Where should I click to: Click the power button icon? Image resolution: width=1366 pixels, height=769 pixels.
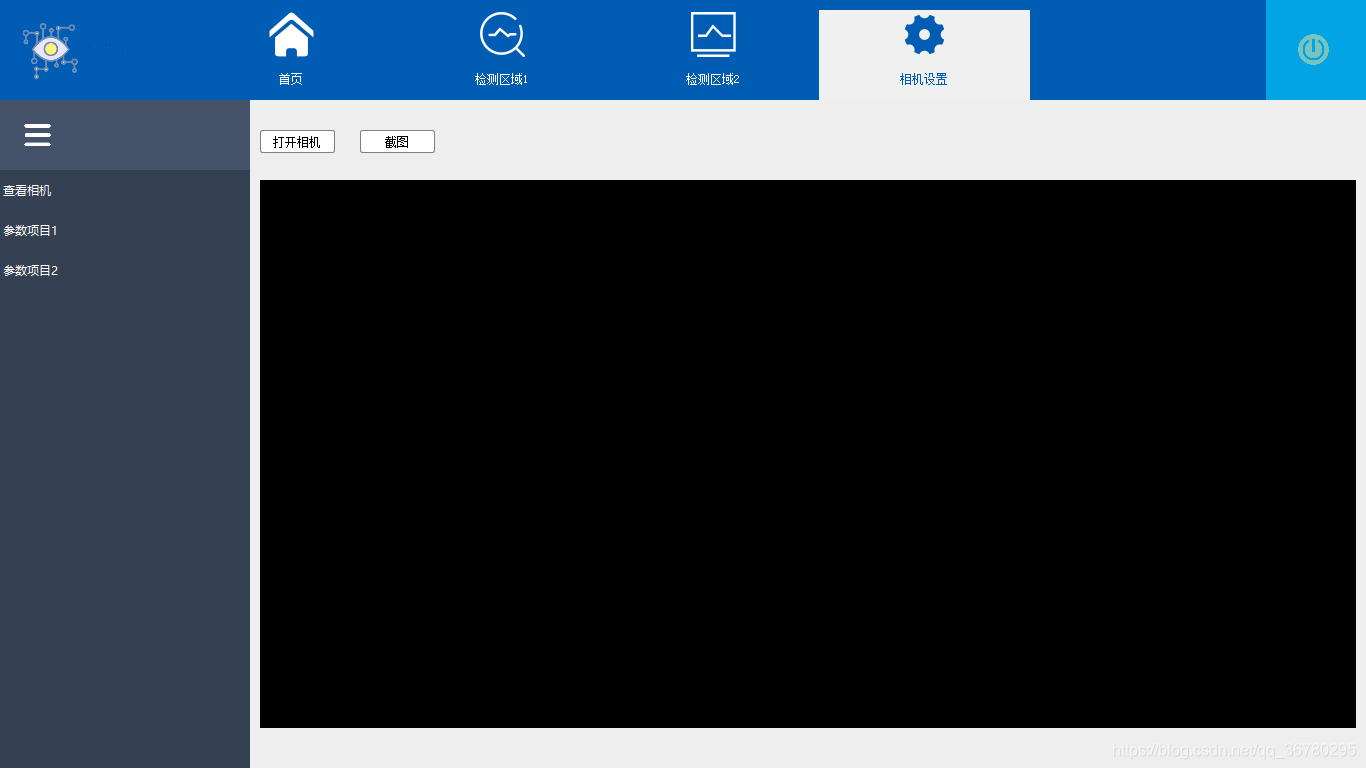(x=1313, y=50)
